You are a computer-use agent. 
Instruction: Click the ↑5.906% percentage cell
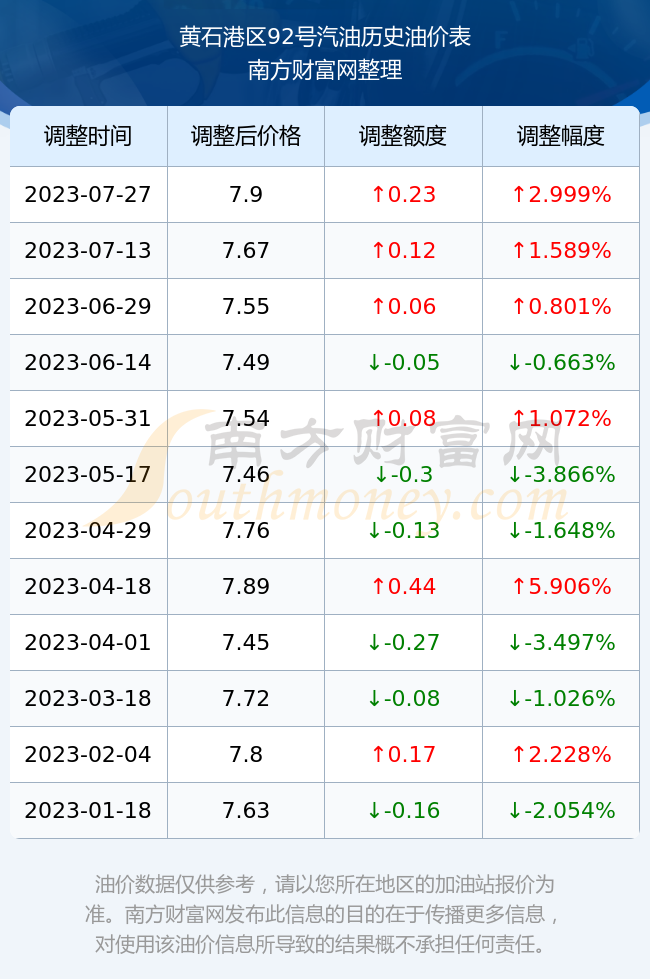tap(561, 586)
